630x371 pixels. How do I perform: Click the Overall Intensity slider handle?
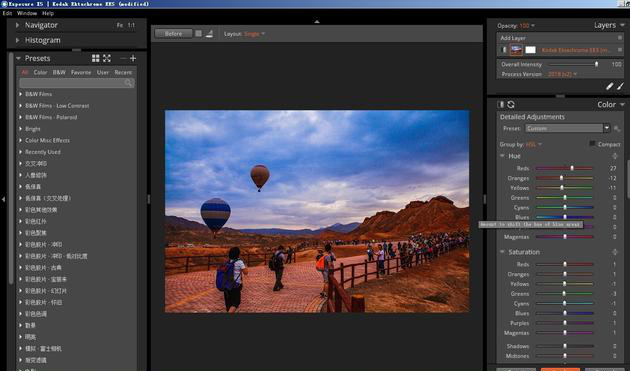[x=596, y=64]
